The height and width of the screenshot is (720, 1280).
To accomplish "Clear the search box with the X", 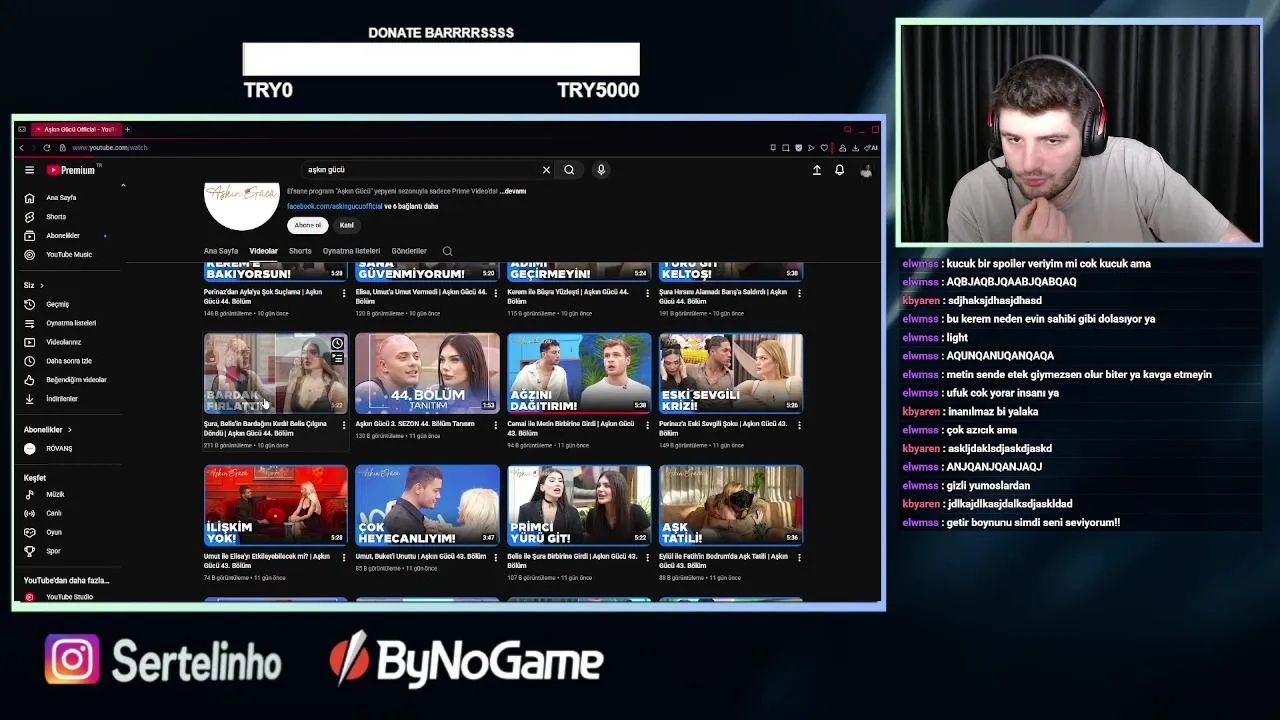I will click(x=546, y=170).
